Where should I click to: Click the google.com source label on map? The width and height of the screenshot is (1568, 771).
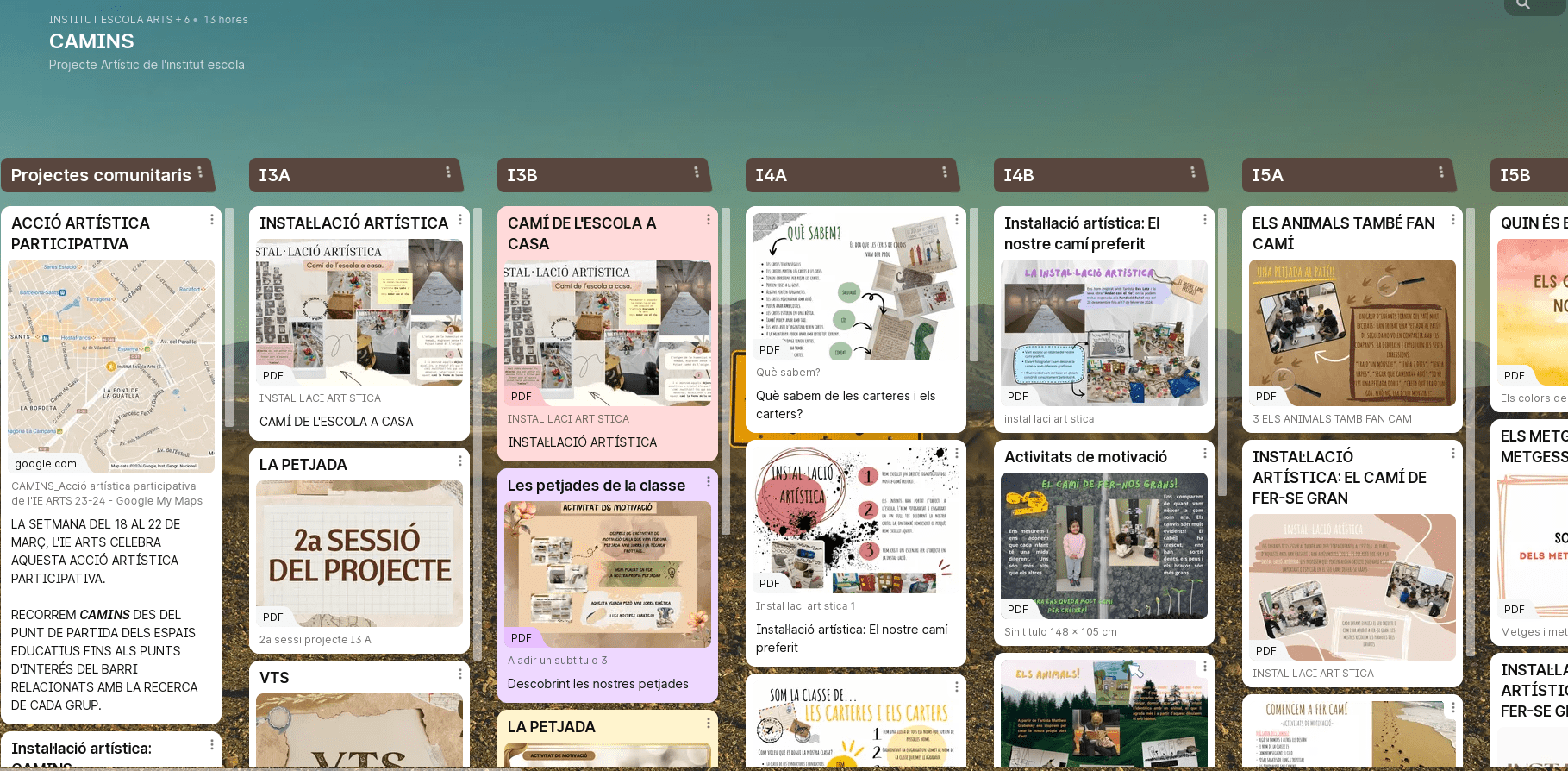click(46, 464)
